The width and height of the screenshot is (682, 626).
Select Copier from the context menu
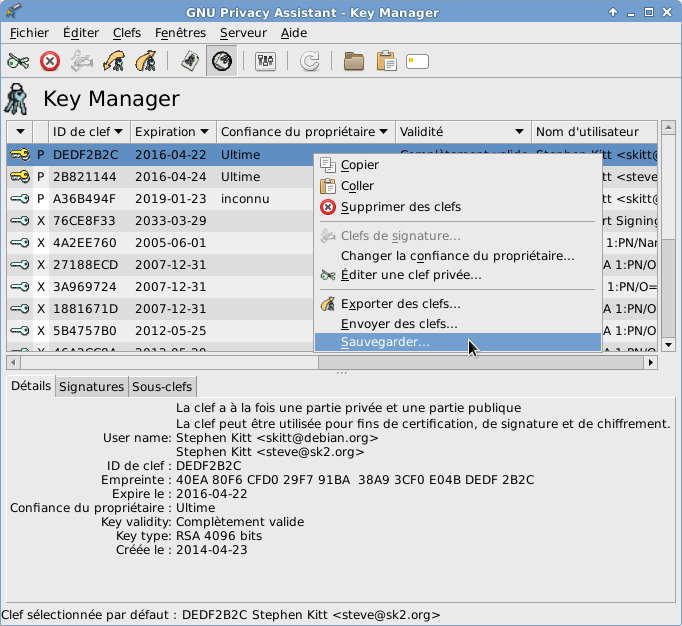click(359, 165)
